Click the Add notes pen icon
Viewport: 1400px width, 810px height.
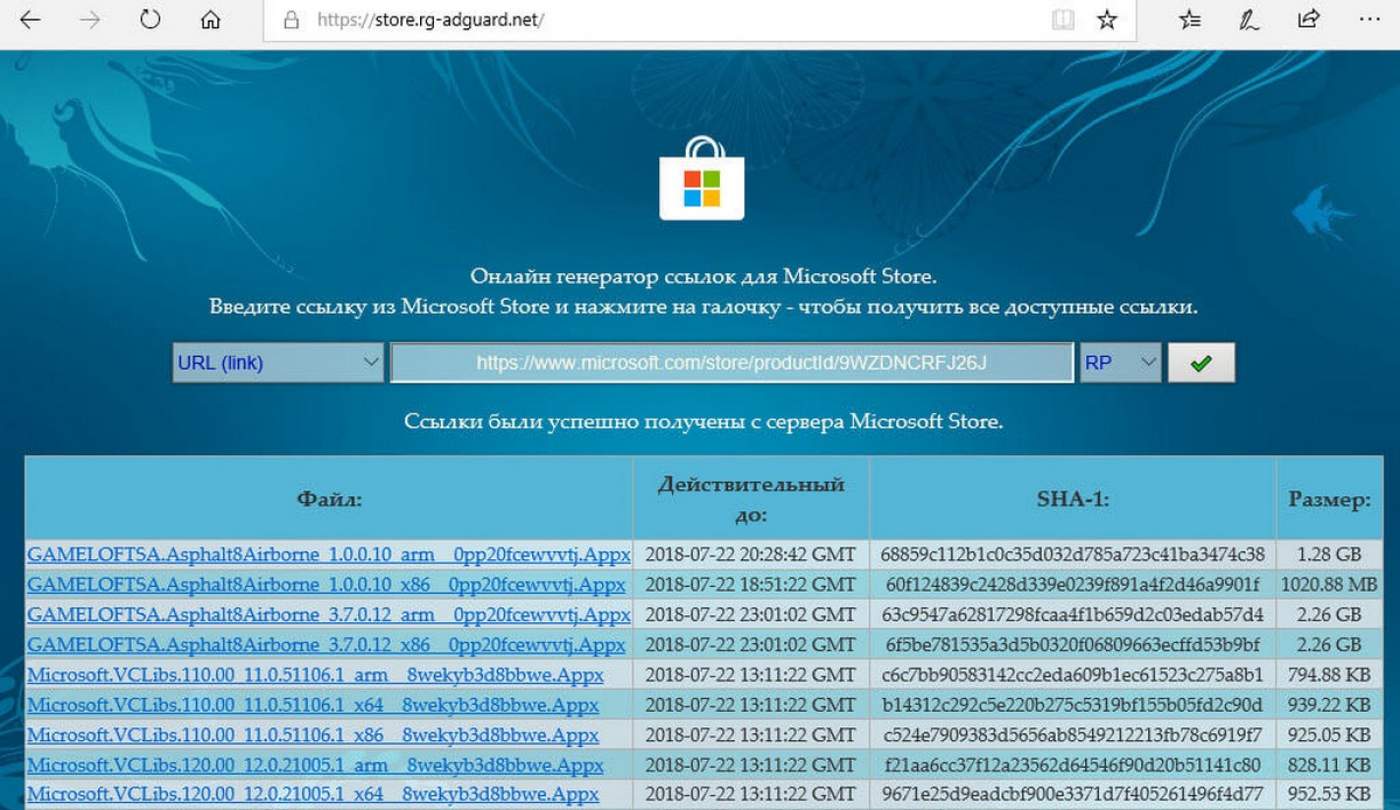(x=1249, y=20)
